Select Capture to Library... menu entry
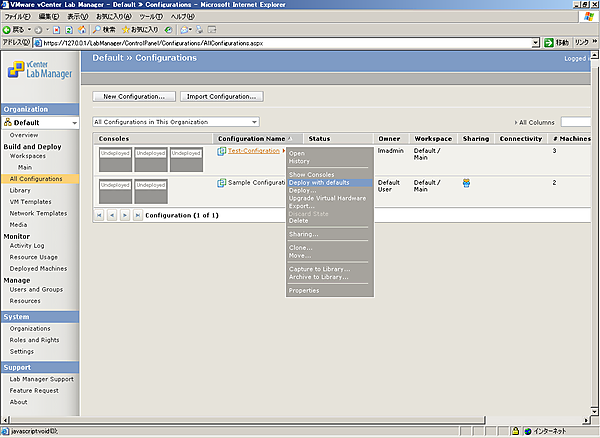This screenshot has width=600, height=438. tap(319, 269)
